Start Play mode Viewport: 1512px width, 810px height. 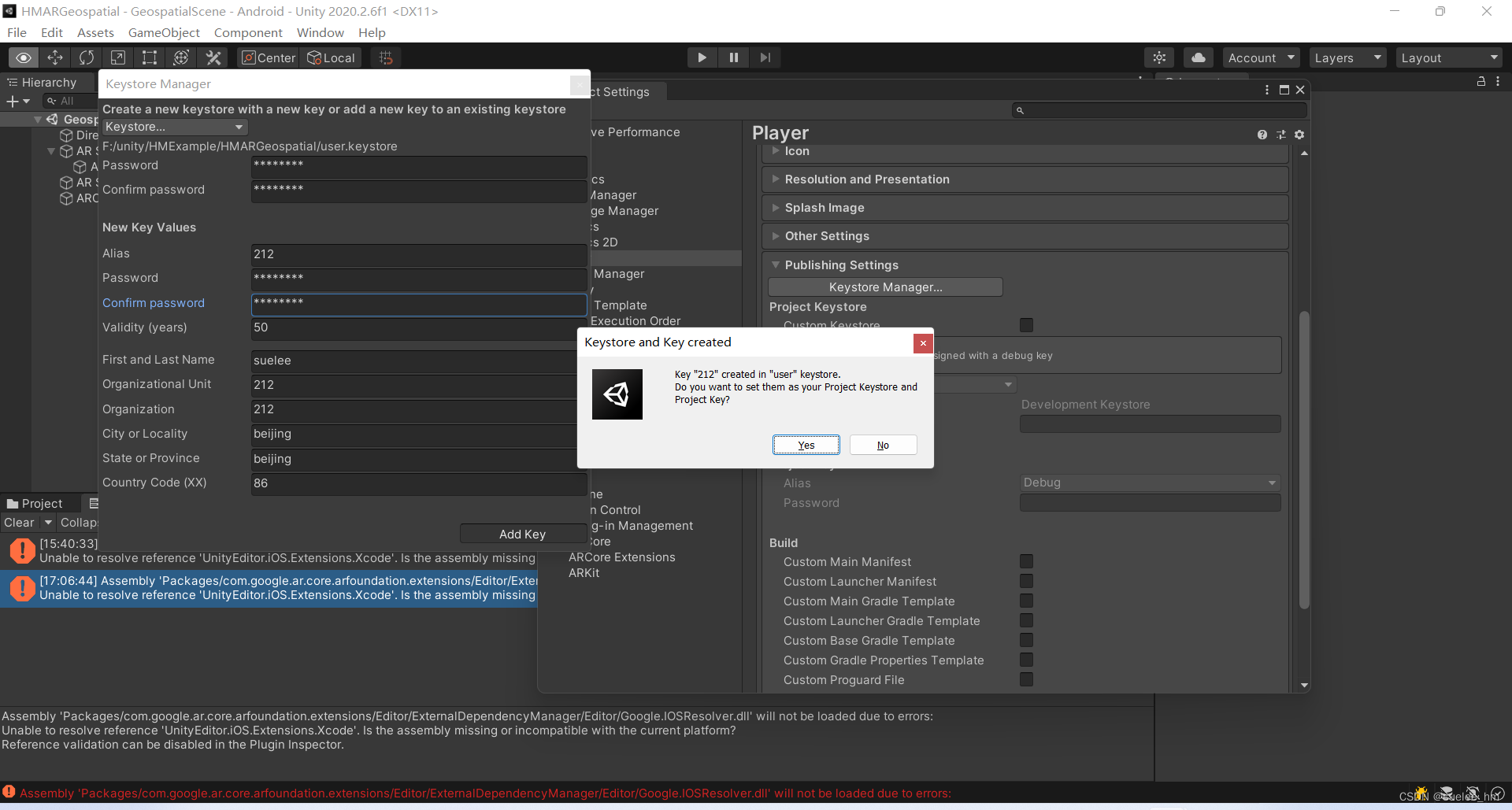[x=702, y=57]
